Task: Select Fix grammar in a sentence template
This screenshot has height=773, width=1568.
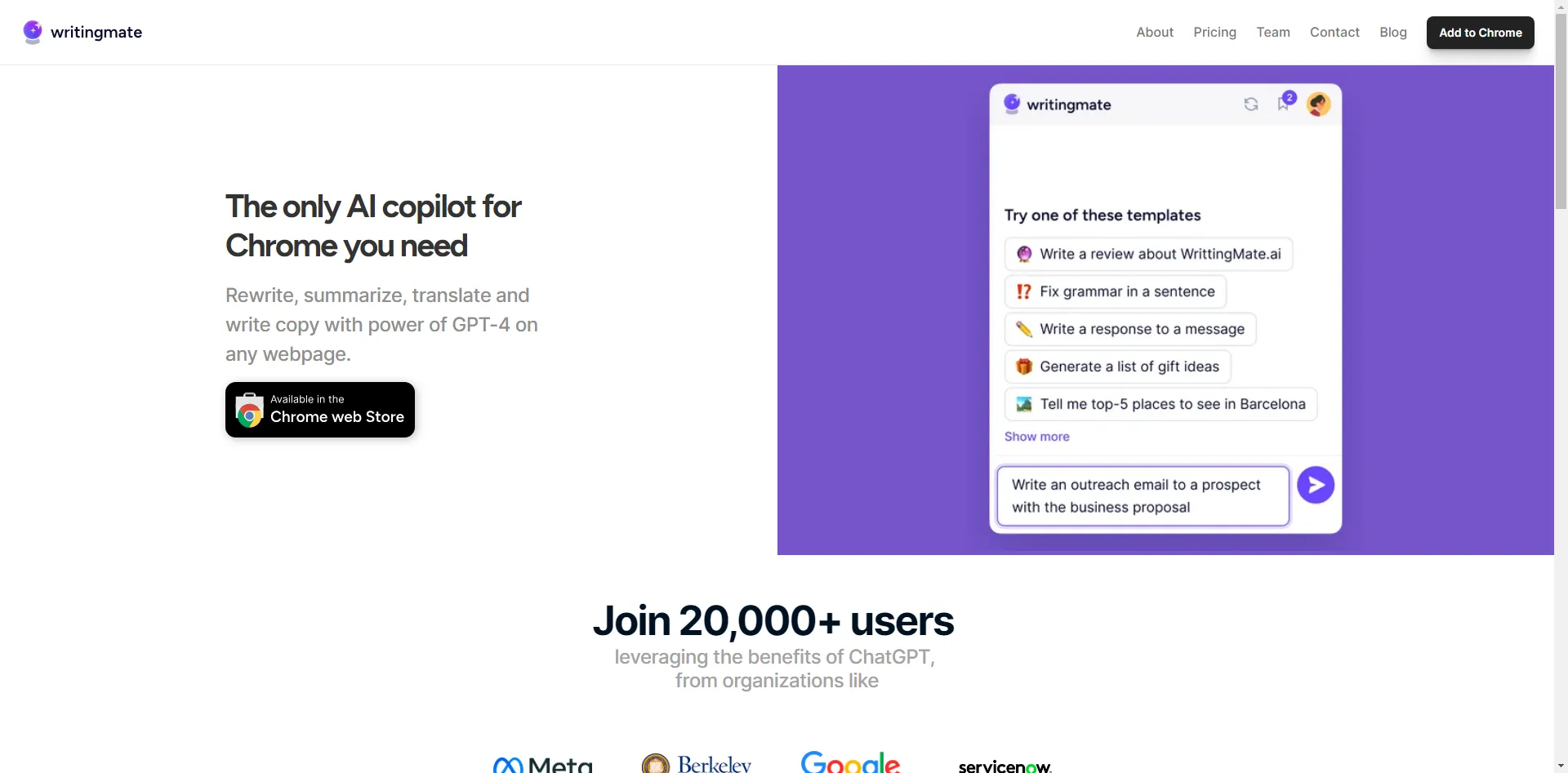Action: pyautogui.click(x=1126, y=291)
